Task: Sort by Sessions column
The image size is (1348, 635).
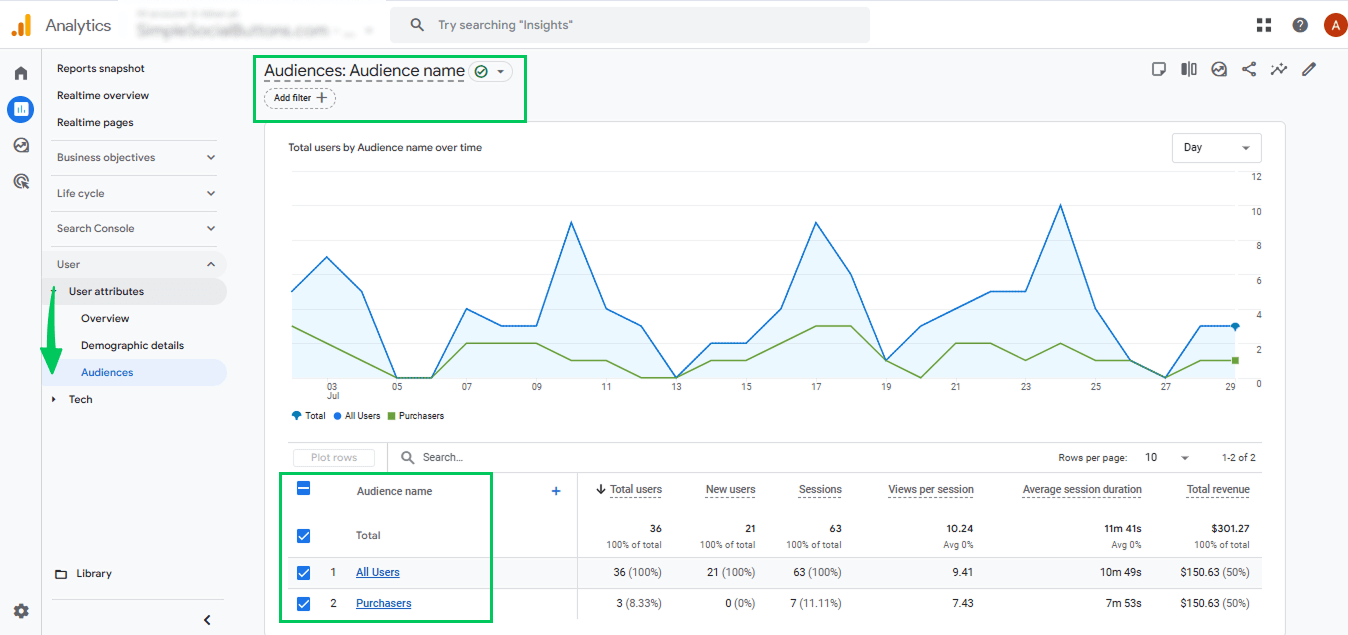Action: tap(820, 490)
